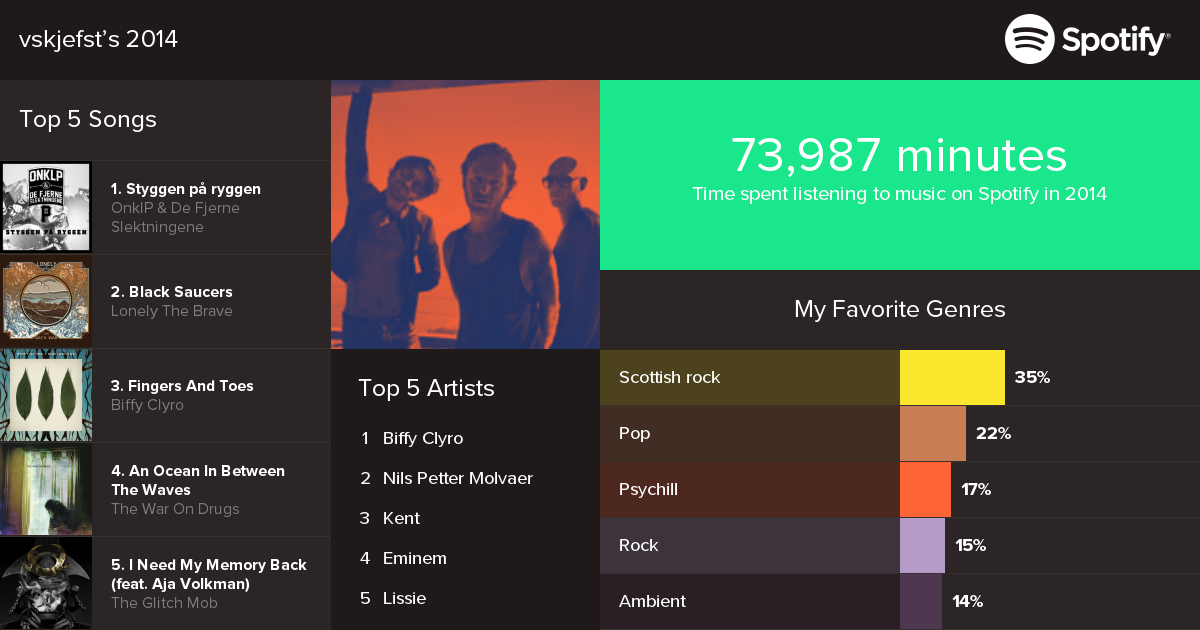Click the Top 5 Songs heading

click(x=88, y=119)
